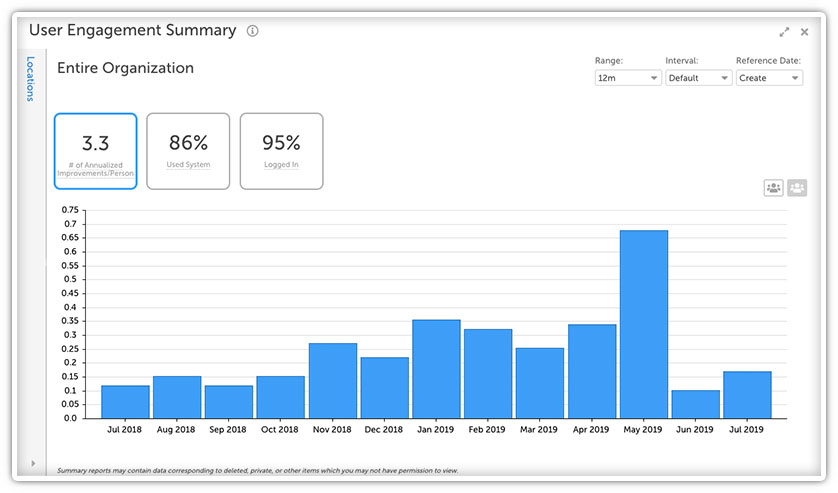Expand the report to full screen
The height and width of the screenshot is (493, 838).
784,32
